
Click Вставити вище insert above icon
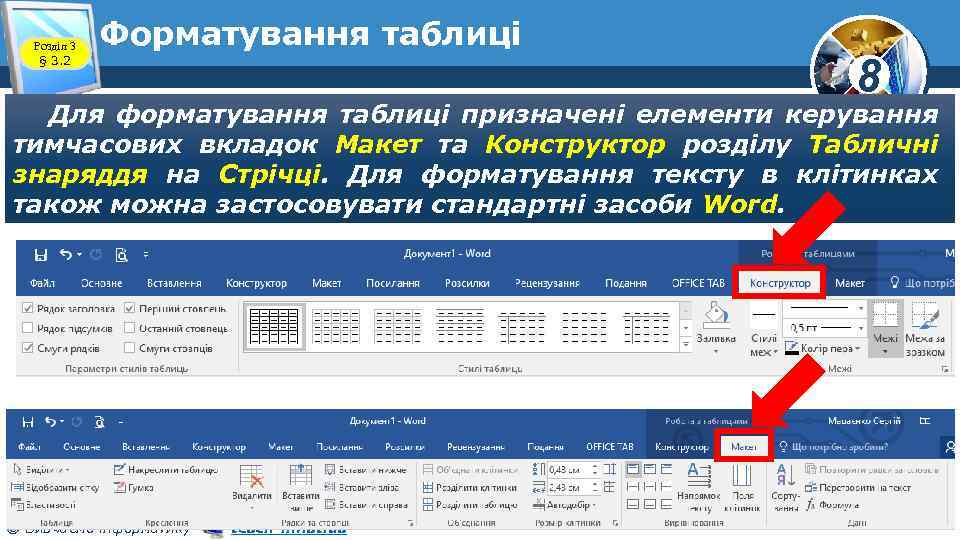(x=300, y=488)
